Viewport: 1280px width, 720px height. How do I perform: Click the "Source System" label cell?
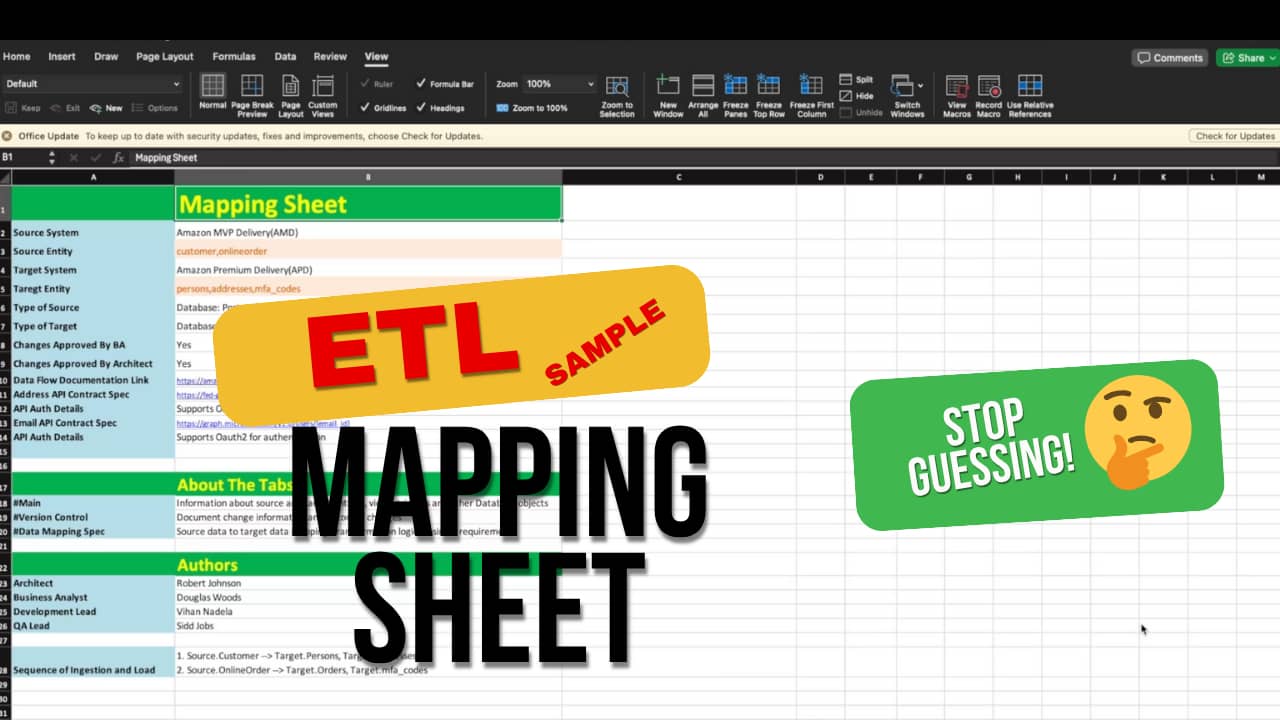click(x=93, y=232)
